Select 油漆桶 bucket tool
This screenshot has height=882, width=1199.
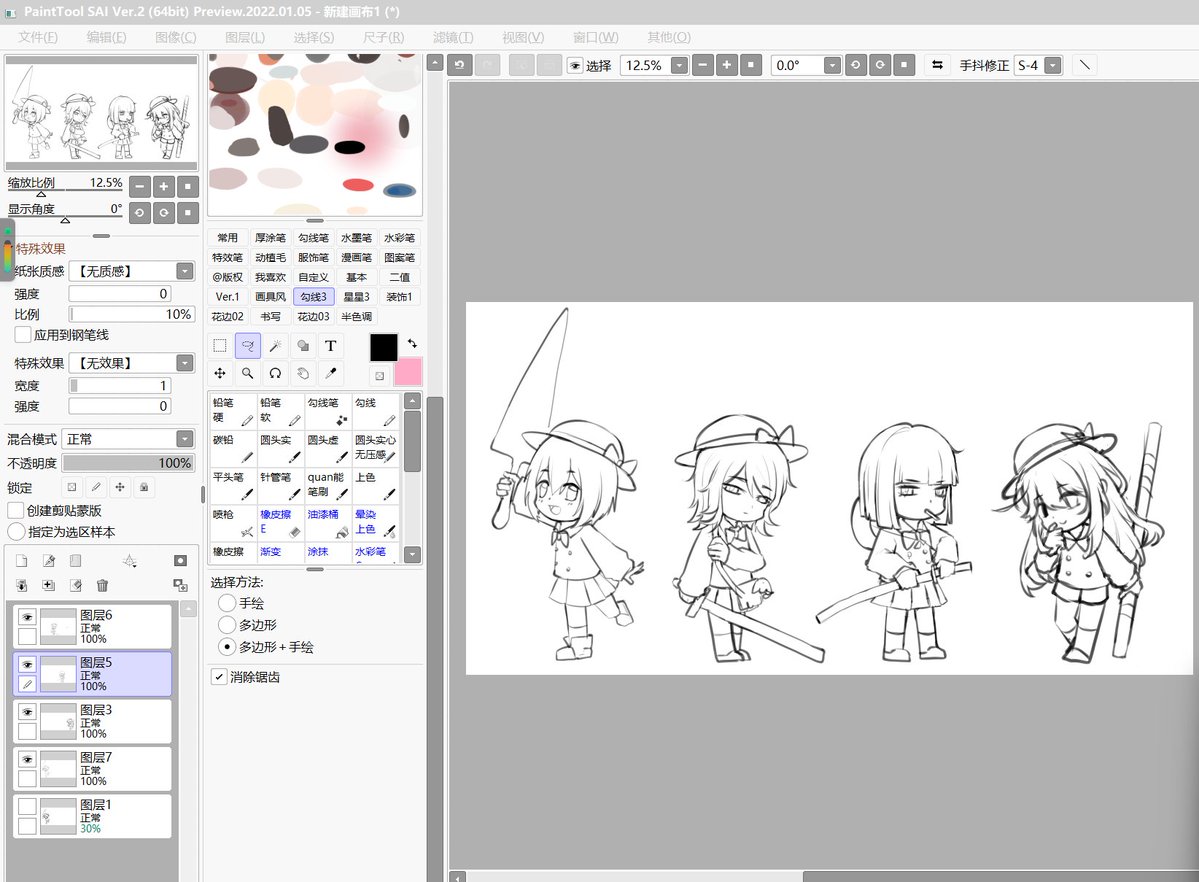point(328,522)
